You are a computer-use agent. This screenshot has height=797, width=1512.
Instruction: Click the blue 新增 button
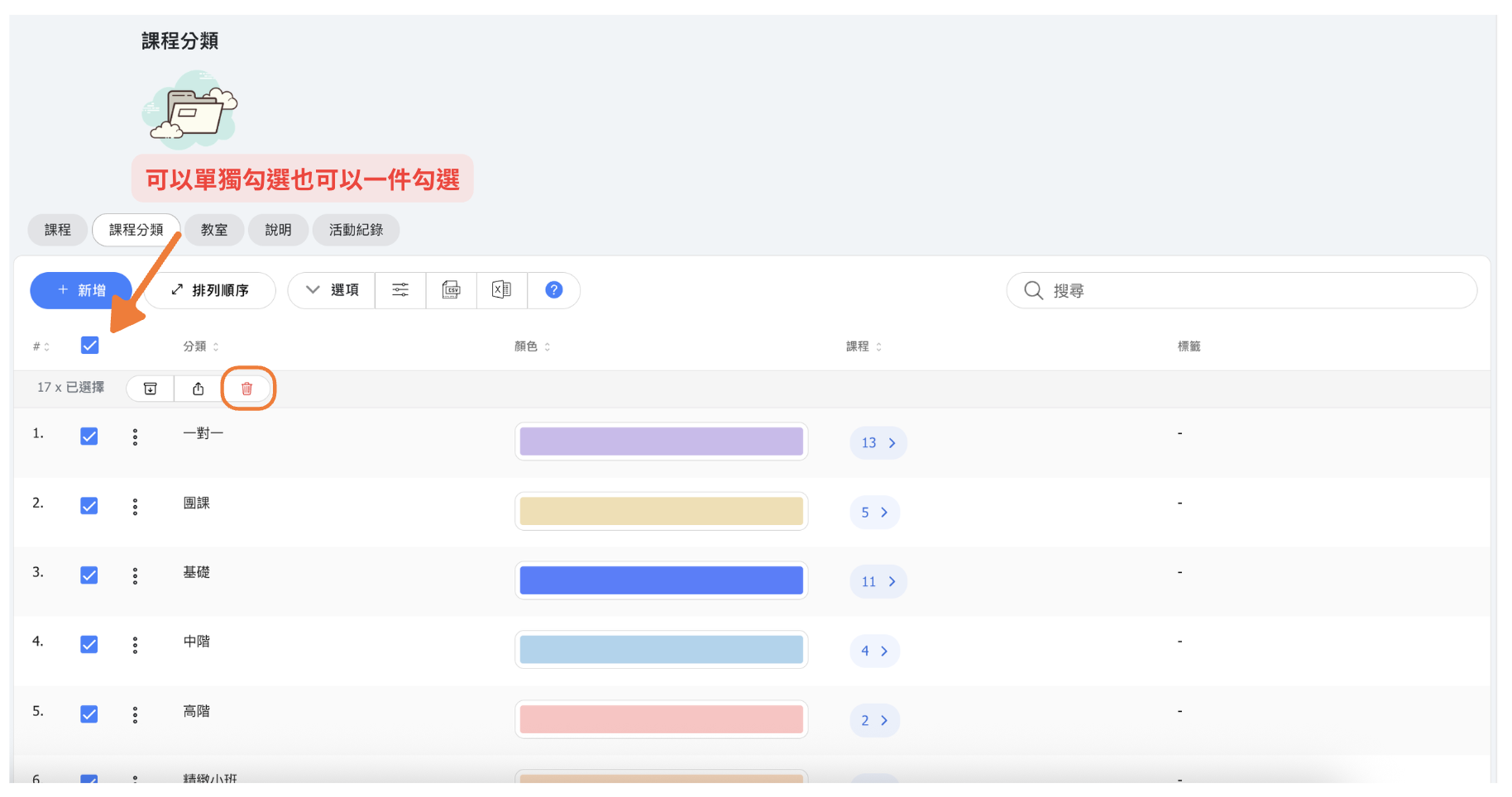point(81,290)
